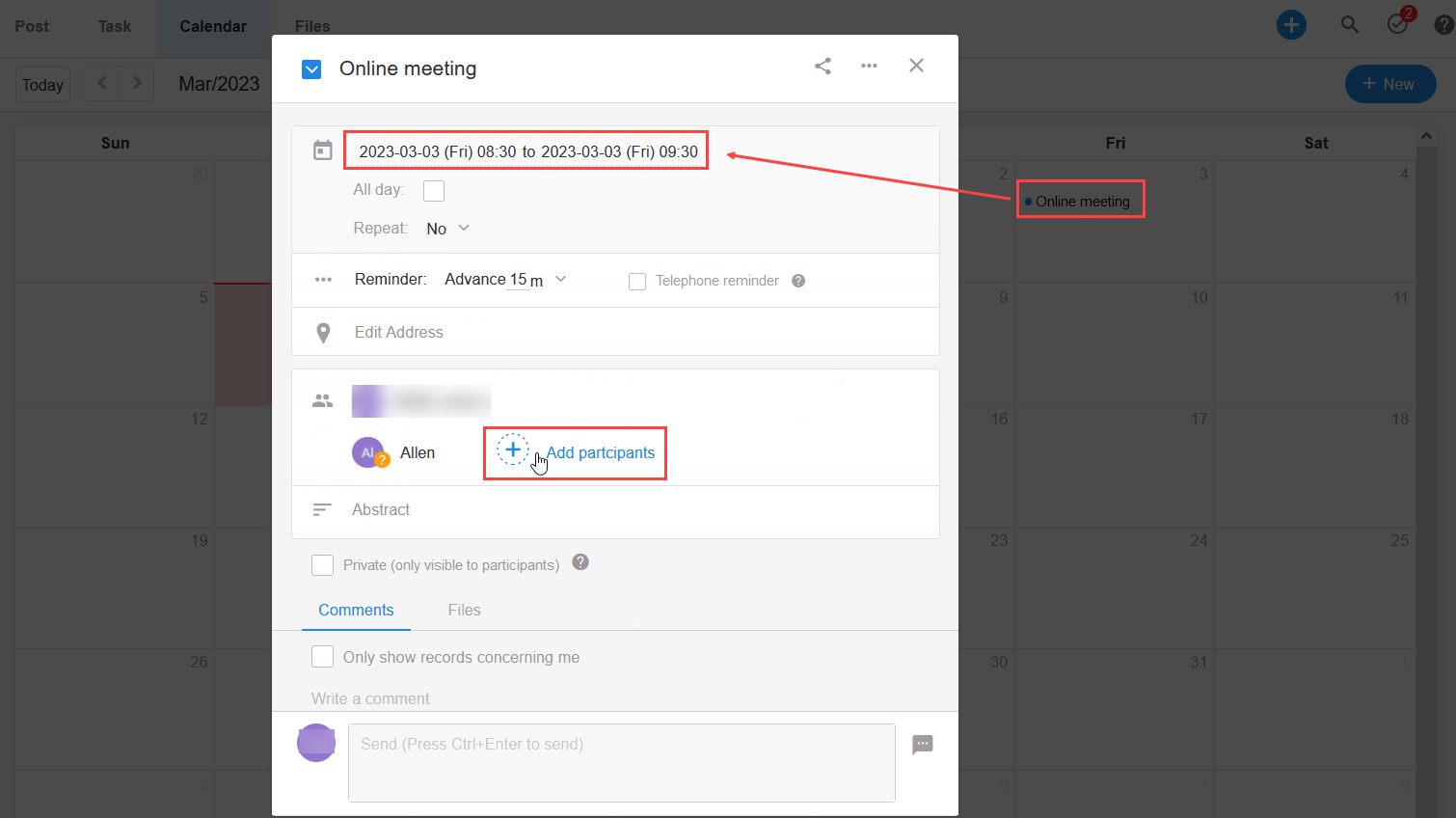Click the Mar/2023 month label
Viewport: 1456px width, 818px height.
click(219, 84)
